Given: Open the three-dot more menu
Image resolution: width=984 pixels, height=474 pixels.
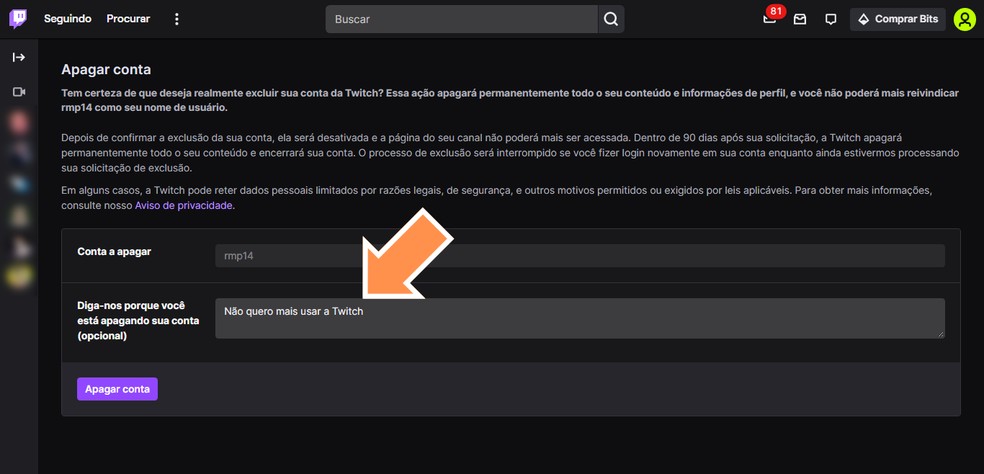Looking at the screenshot, I should pos(176,19).
